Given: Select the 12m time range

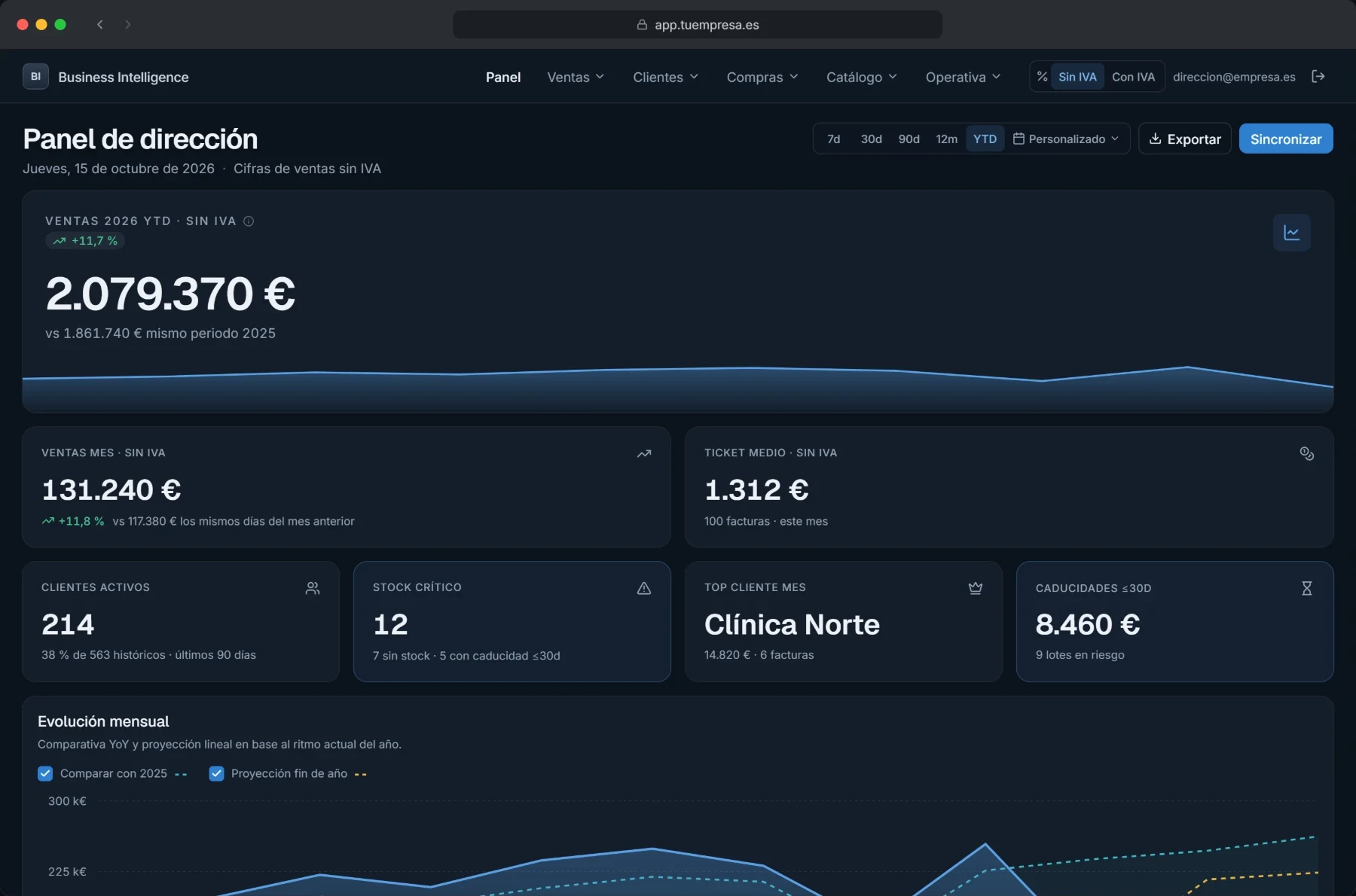Looking at the screenshot, I should pos(947,139).
